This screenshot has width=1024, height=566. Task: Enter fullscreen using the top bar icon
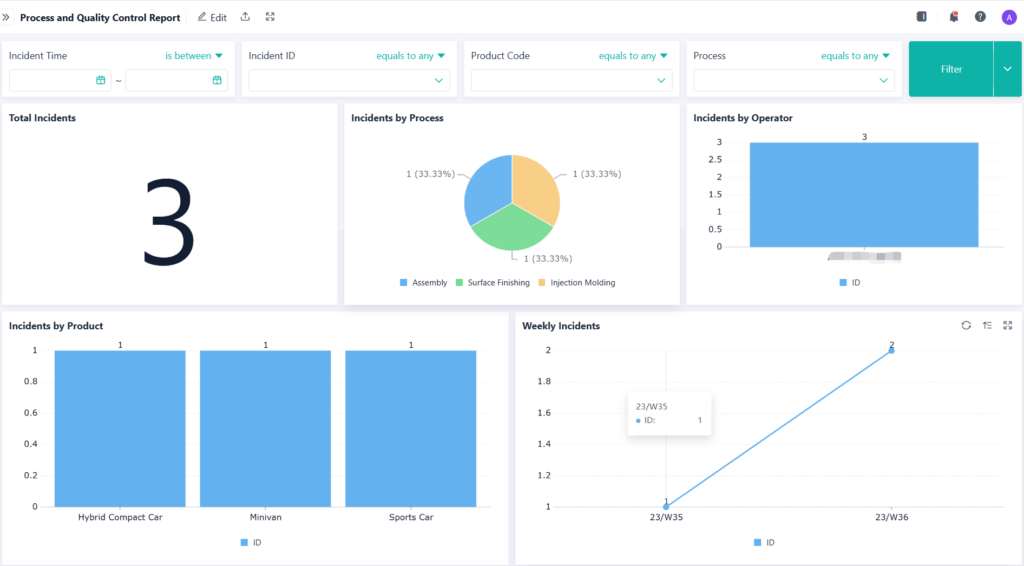pos(270,17)
